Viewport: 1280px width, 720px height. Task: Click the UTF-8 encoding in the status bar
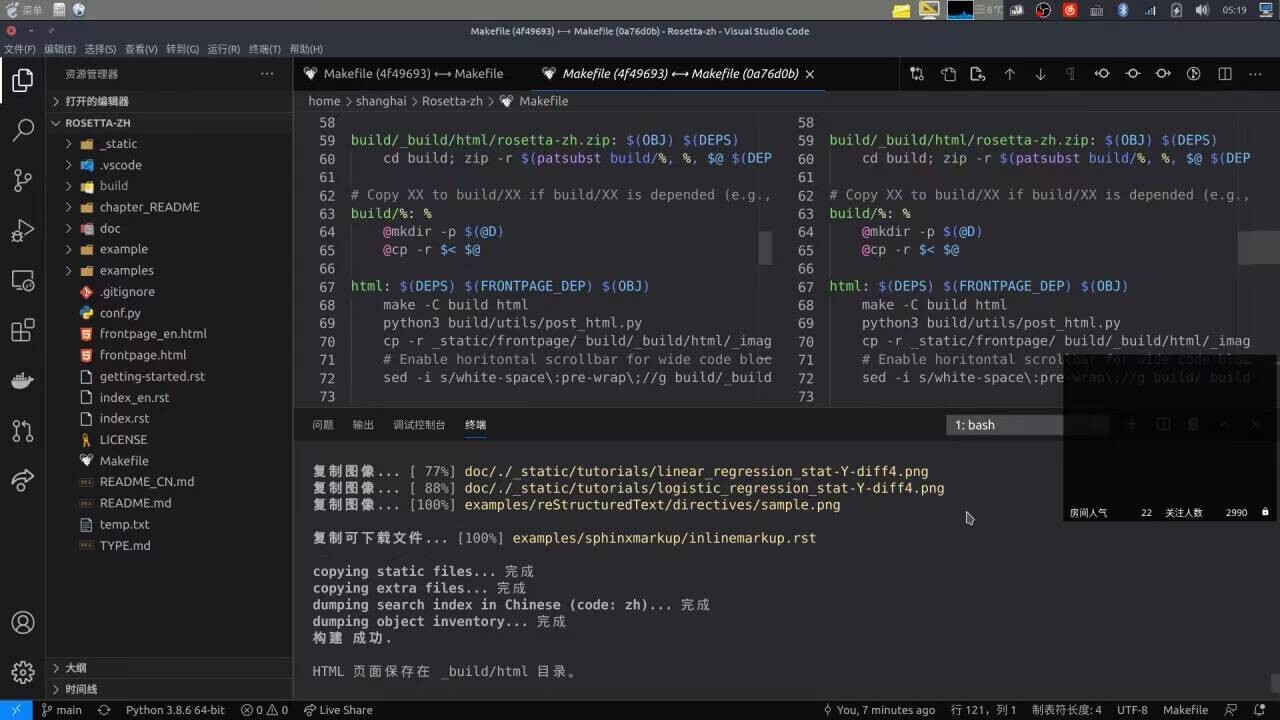(x=1132, y=710)
